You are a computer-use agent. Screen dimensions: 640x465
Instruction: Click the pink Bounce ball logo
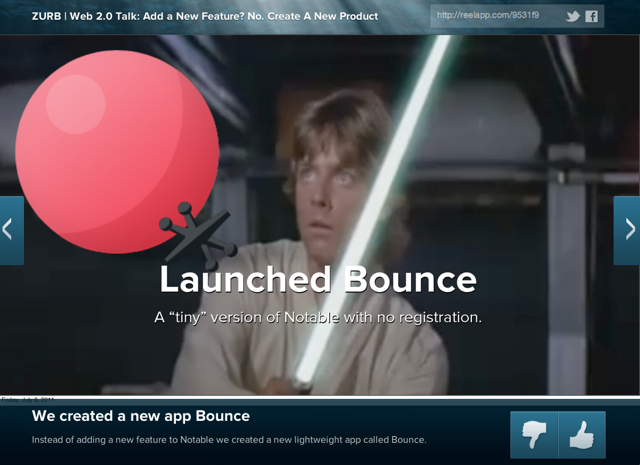(117, 152)
